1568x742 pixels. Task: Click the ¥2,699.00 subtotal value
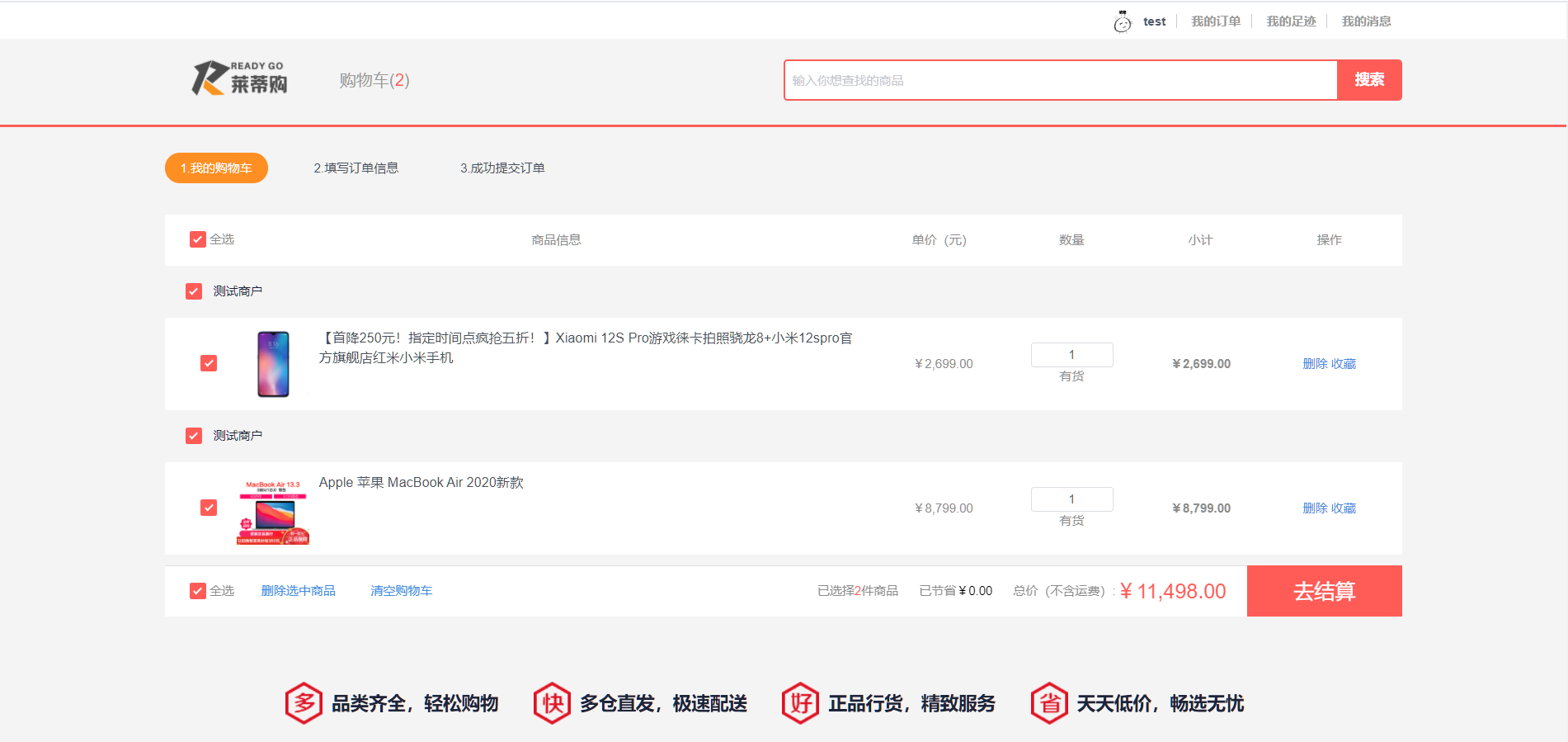[x=1201, y=364]
